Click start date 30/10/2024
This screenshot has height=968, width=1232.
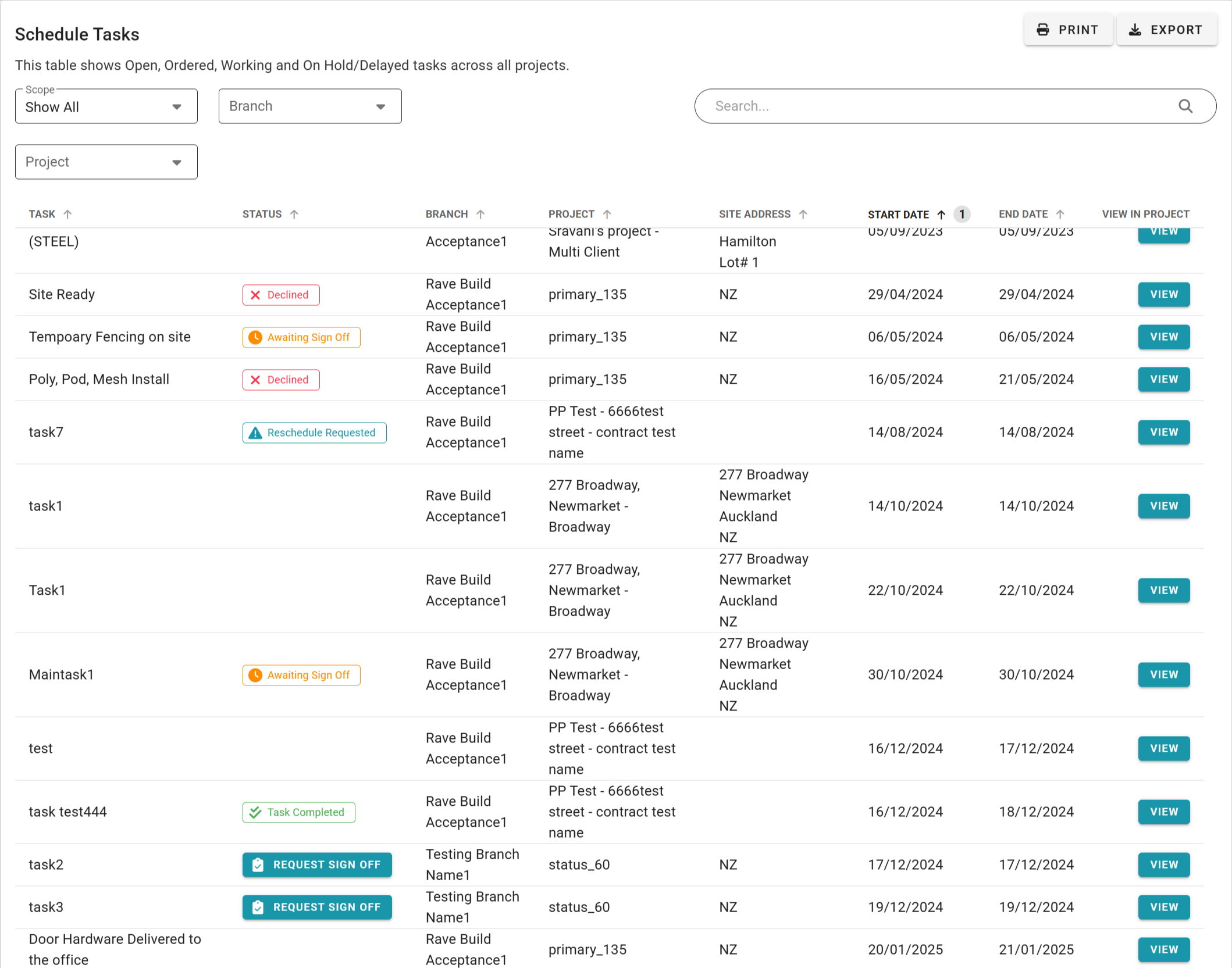click(x=905, y=674)
